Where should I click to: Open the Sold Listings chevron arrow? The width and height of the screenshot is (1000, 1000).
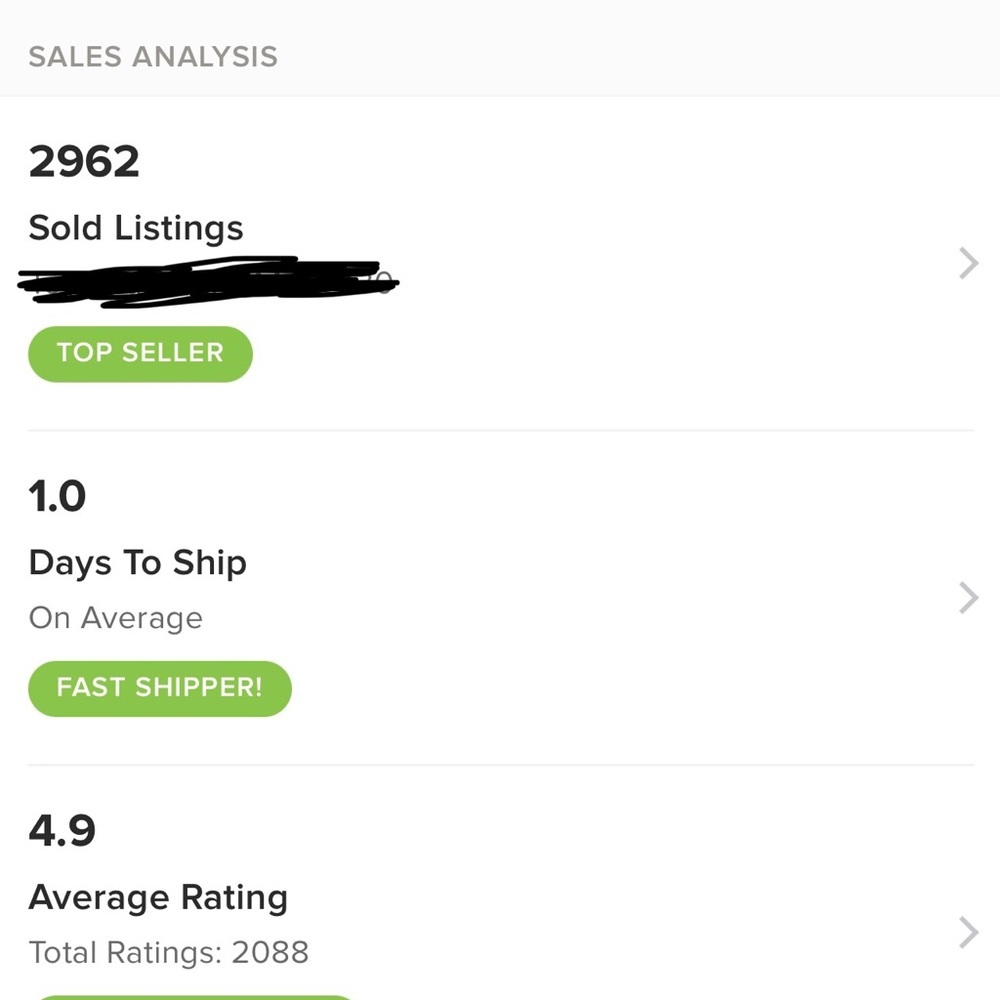(x=968, y=264)
